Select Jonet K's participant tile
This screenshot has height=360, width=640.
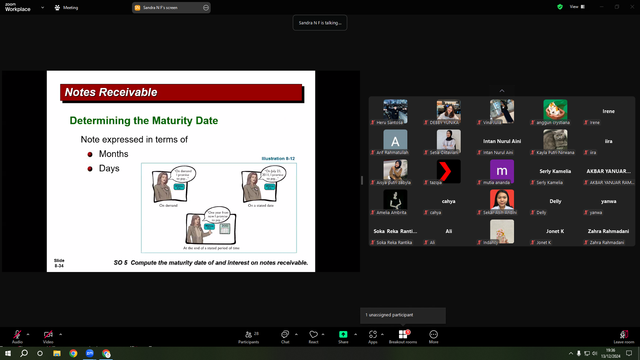pyautogui.click(x=555, y=231)
